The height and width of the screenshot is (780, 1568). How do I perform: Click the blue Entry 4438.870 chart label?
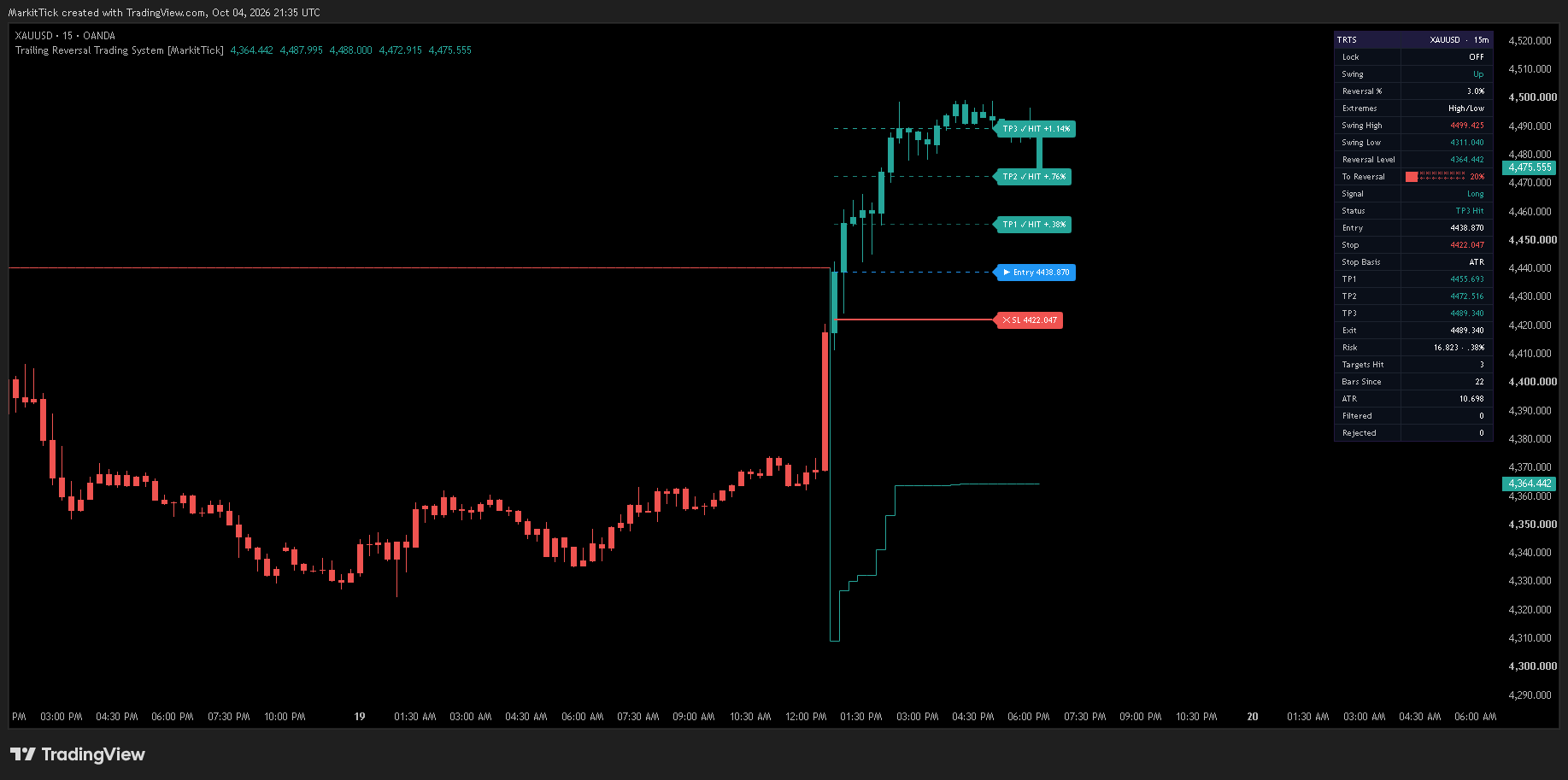[x=1036, y=273]
